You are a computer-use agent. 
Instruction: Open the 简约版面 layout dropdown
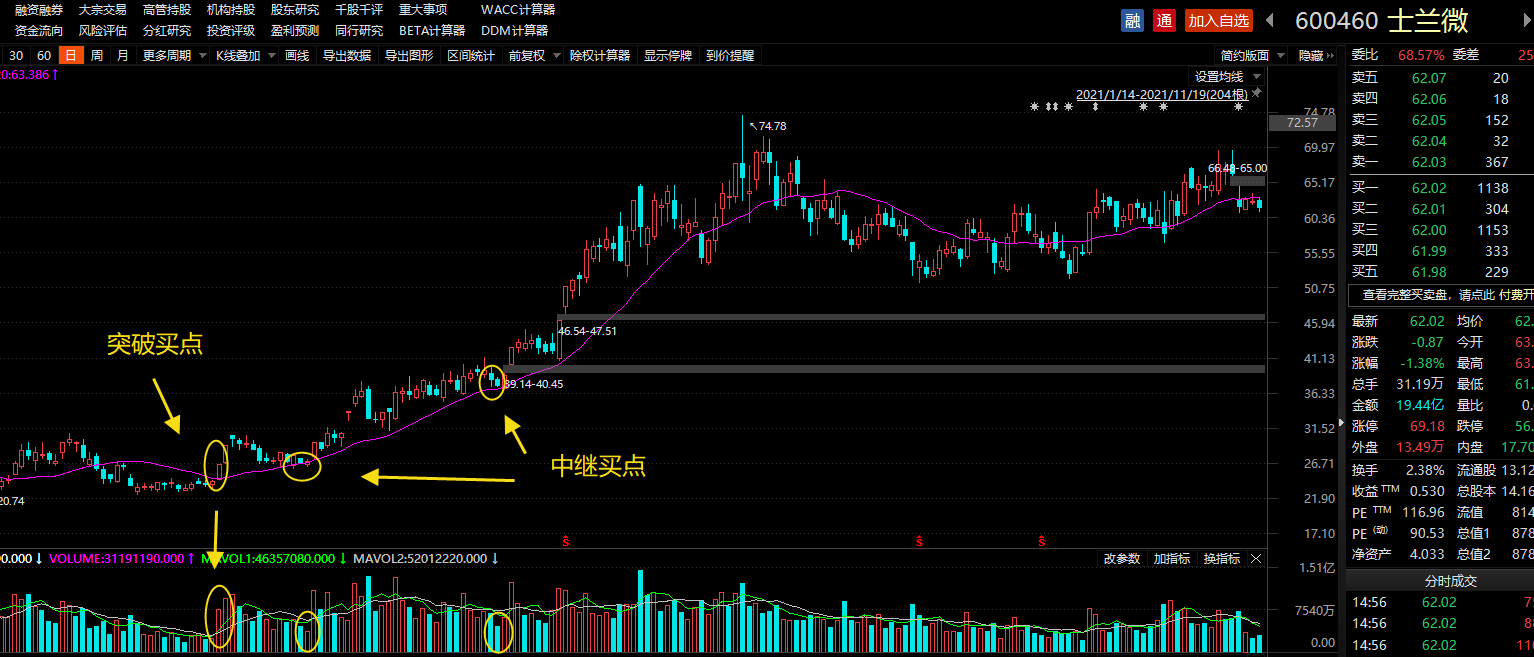pos(1251,56)
